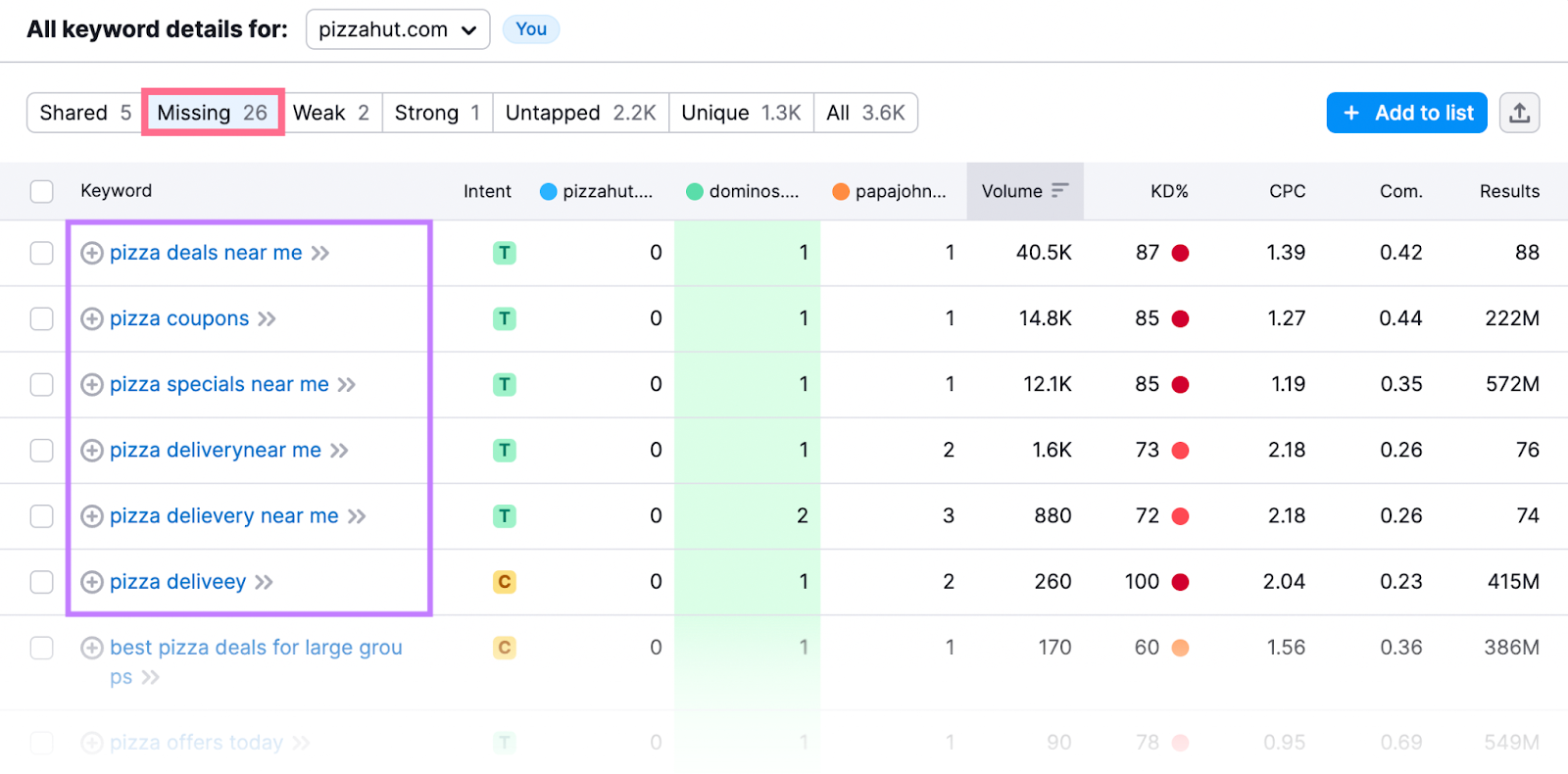The height and width of the screenshot is (774, 1568).
Task: Toggle the select-all checkbox in table header
Action: click(x=41, y=191)
